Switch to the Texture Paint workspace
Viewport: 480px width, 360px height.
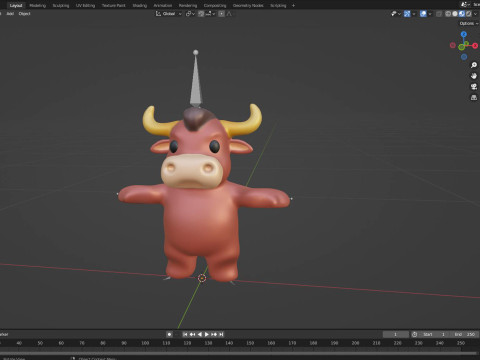(114, 5)
